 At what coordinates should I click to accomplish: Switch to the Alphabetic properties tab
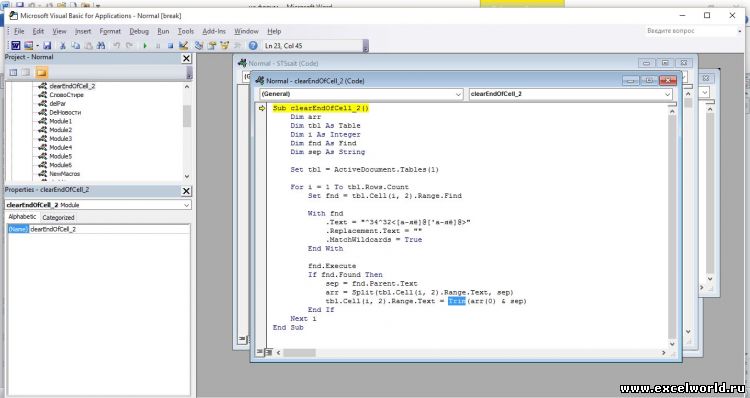click(22, 217)
